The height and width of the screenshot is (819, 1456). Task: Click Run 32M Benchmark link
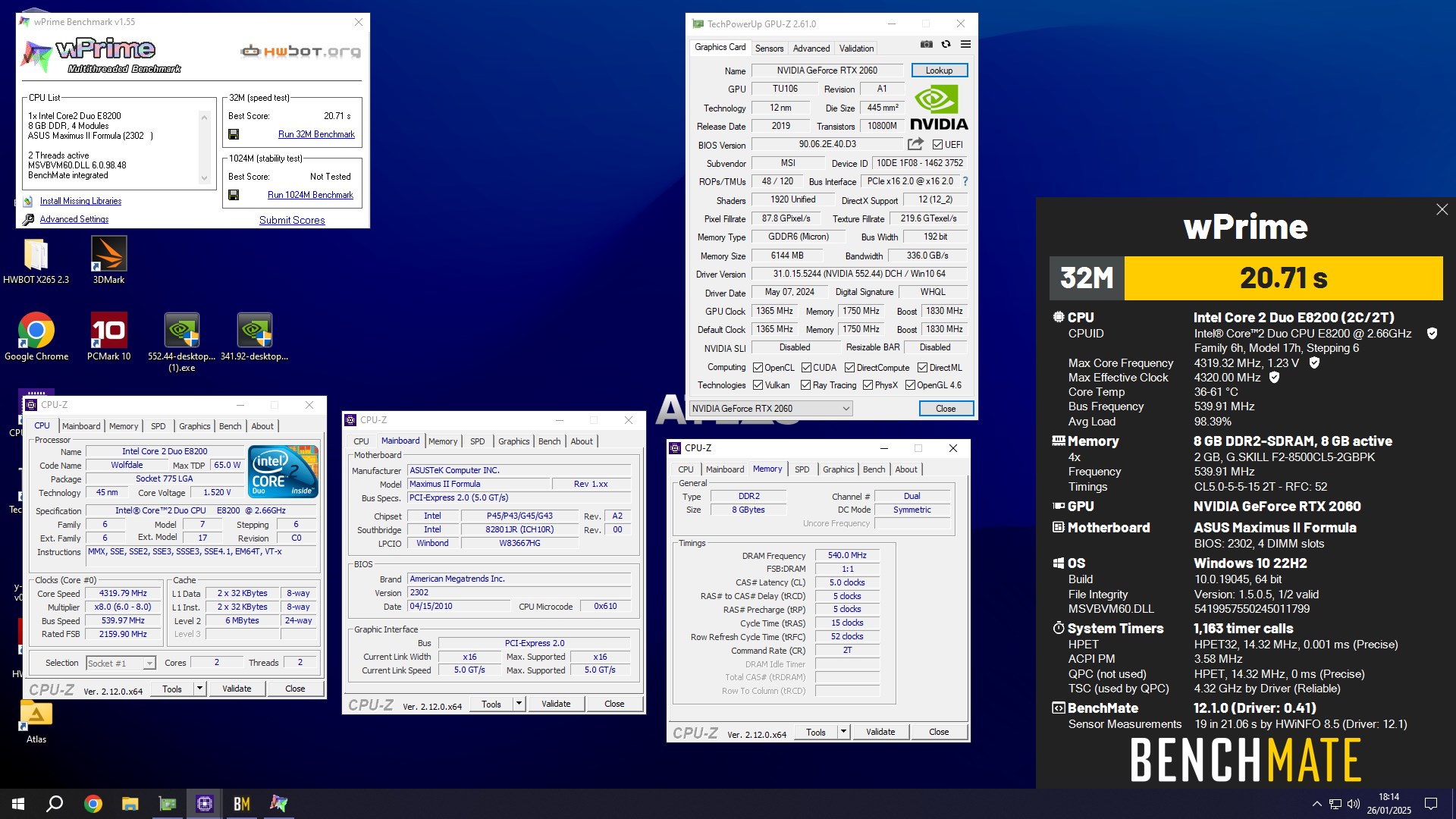point(316,134)
